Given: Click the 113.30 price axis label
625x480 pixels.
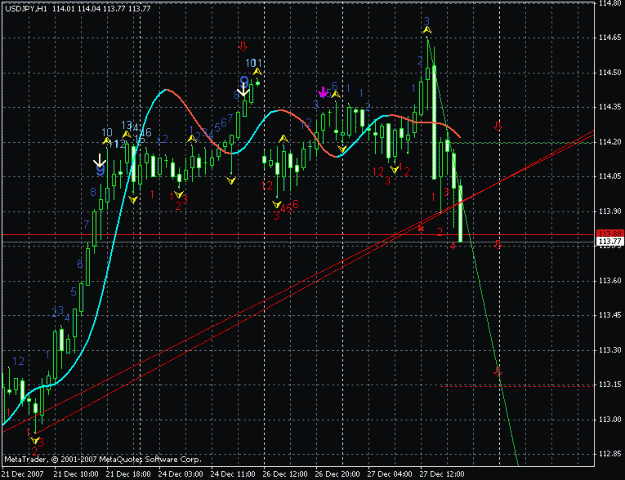Looking at the screenshot, I should pyautogui.click(x=610, y=350).
